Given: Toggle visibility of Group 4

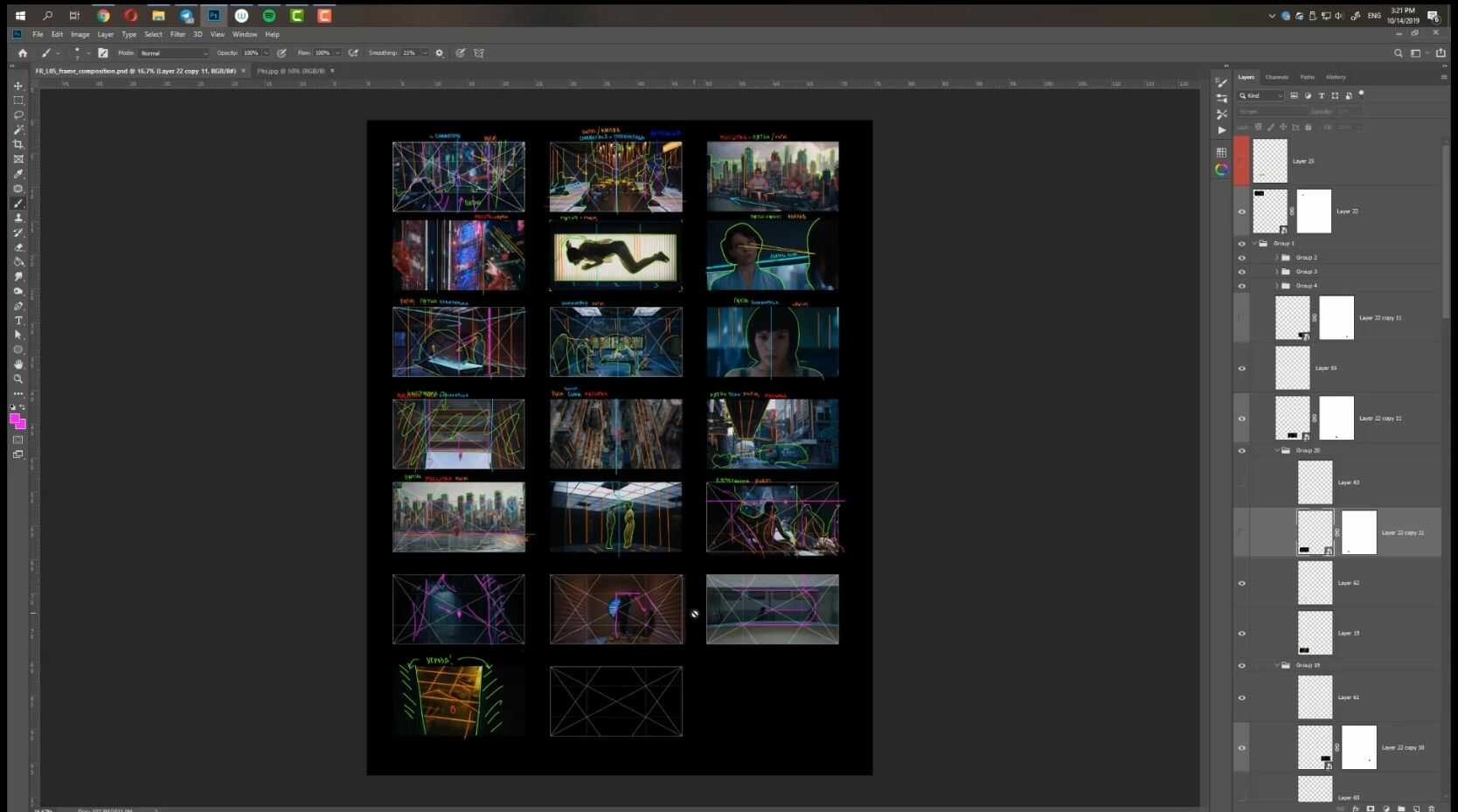Looking at the screenshot, I should coord(1241,286).
